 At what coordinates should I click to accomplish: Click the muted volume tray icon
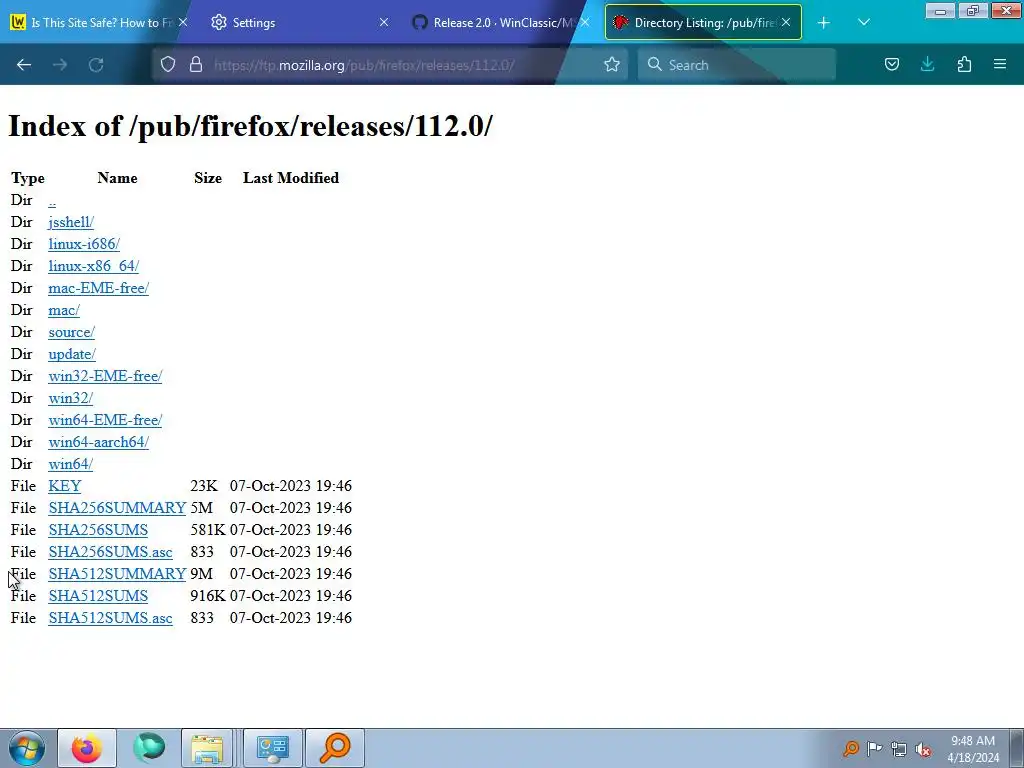pyautogui.click(x=923, y=748)
